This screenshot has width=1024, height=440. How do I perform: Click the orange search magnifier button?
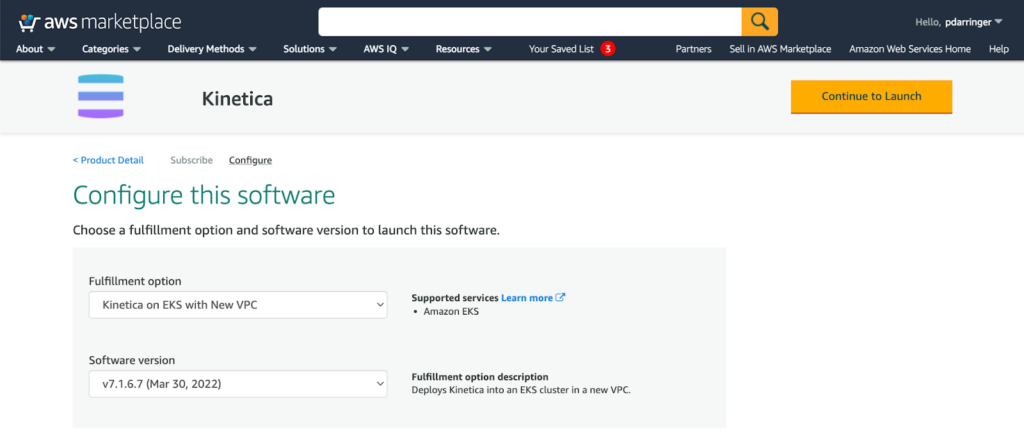pos(759,21)
